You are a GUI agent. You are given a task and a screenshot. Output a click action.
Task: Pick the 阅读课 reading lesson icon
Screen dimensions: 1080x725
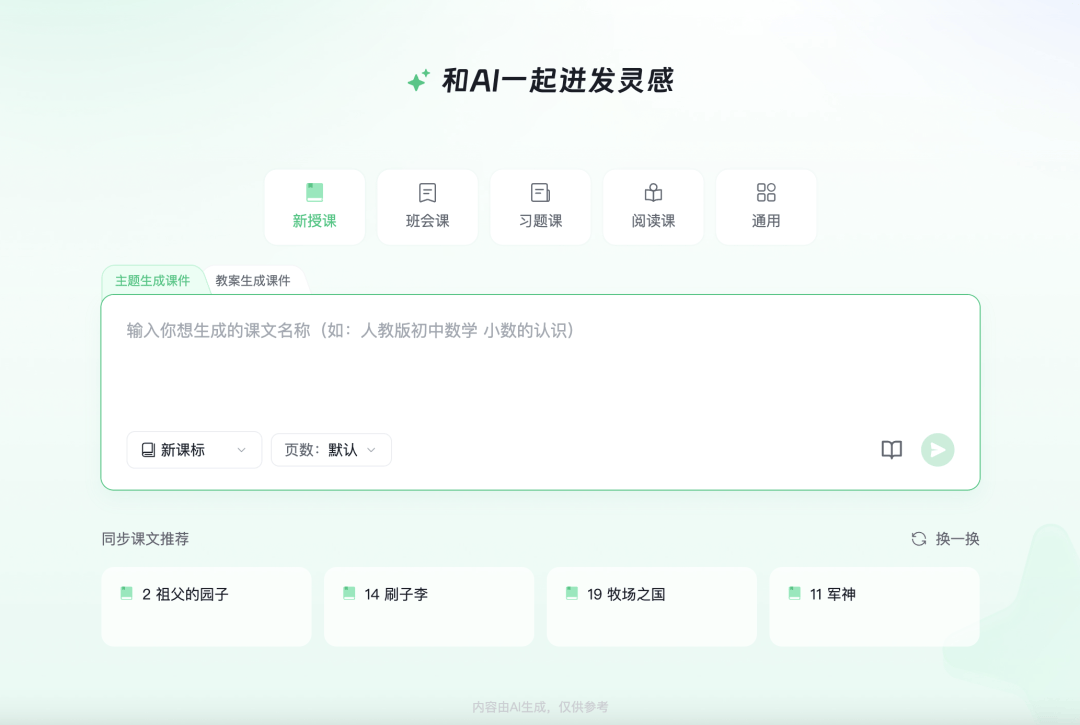tap(653, 193)
